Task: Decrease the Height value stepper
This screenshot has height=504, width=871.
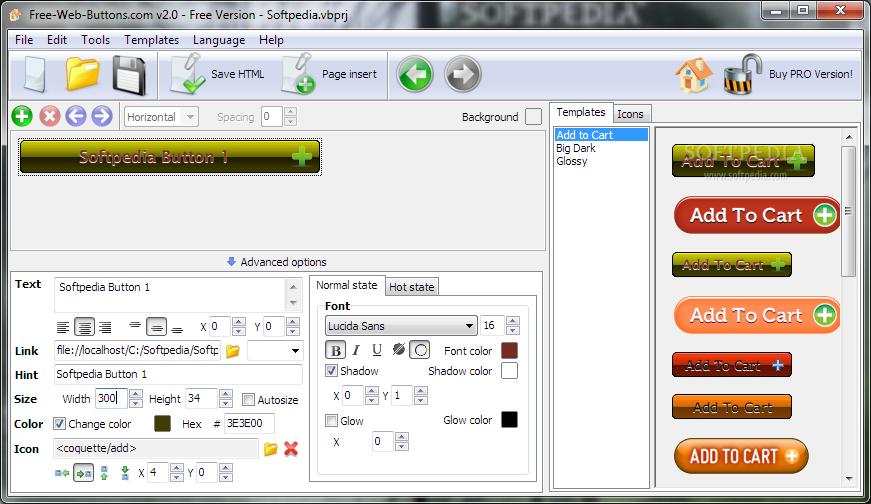Action: pyautogui.click(x=226, y=403)
